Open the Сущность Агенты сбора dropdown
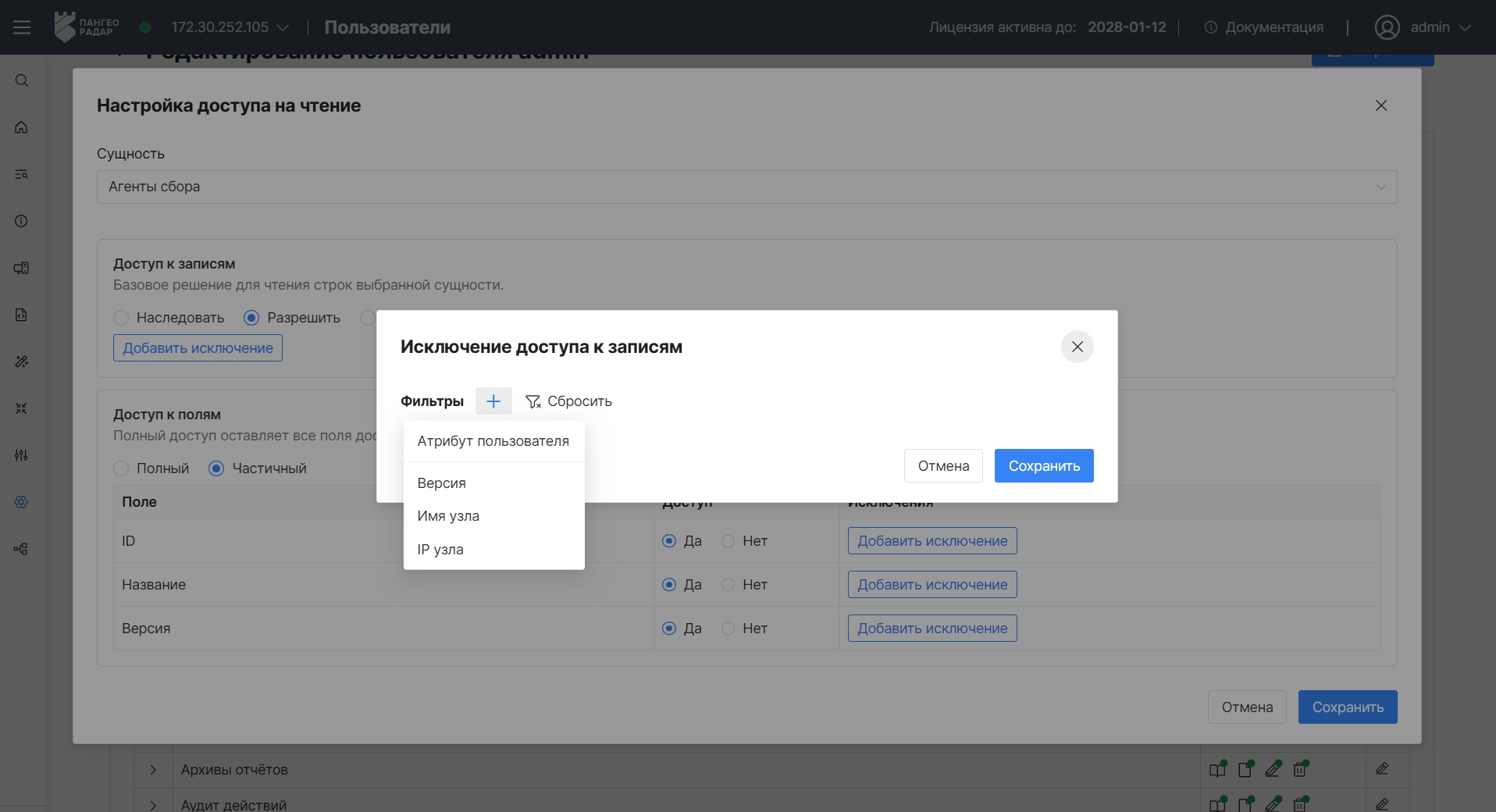This screenshot has height=812, width=1496. 746,187
